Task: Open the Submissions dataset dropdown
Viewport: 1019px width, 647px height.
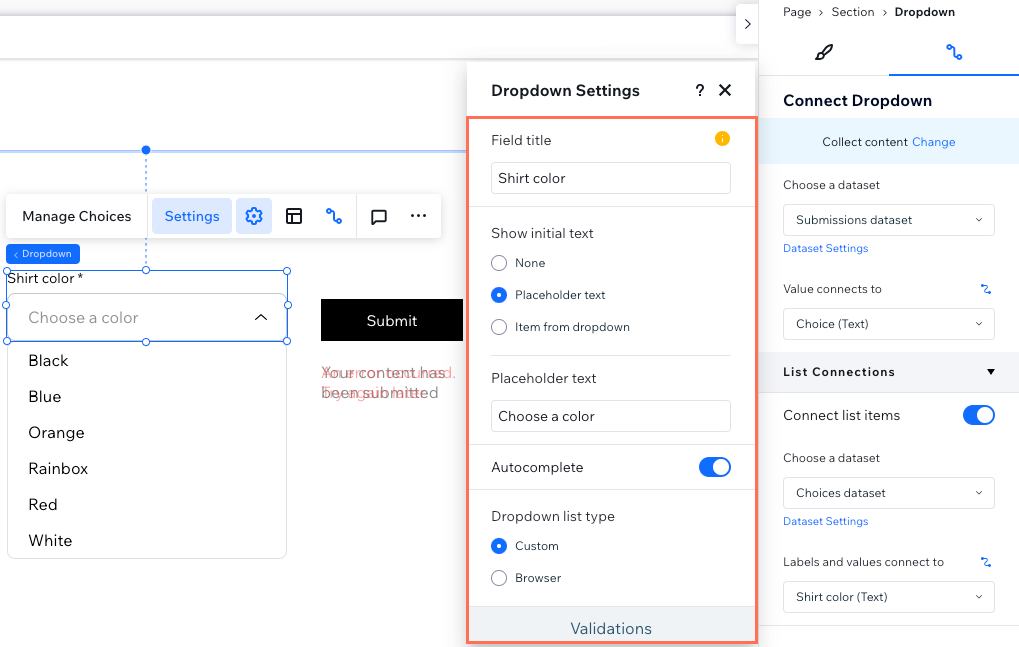Action: click(x=888, y=220)
